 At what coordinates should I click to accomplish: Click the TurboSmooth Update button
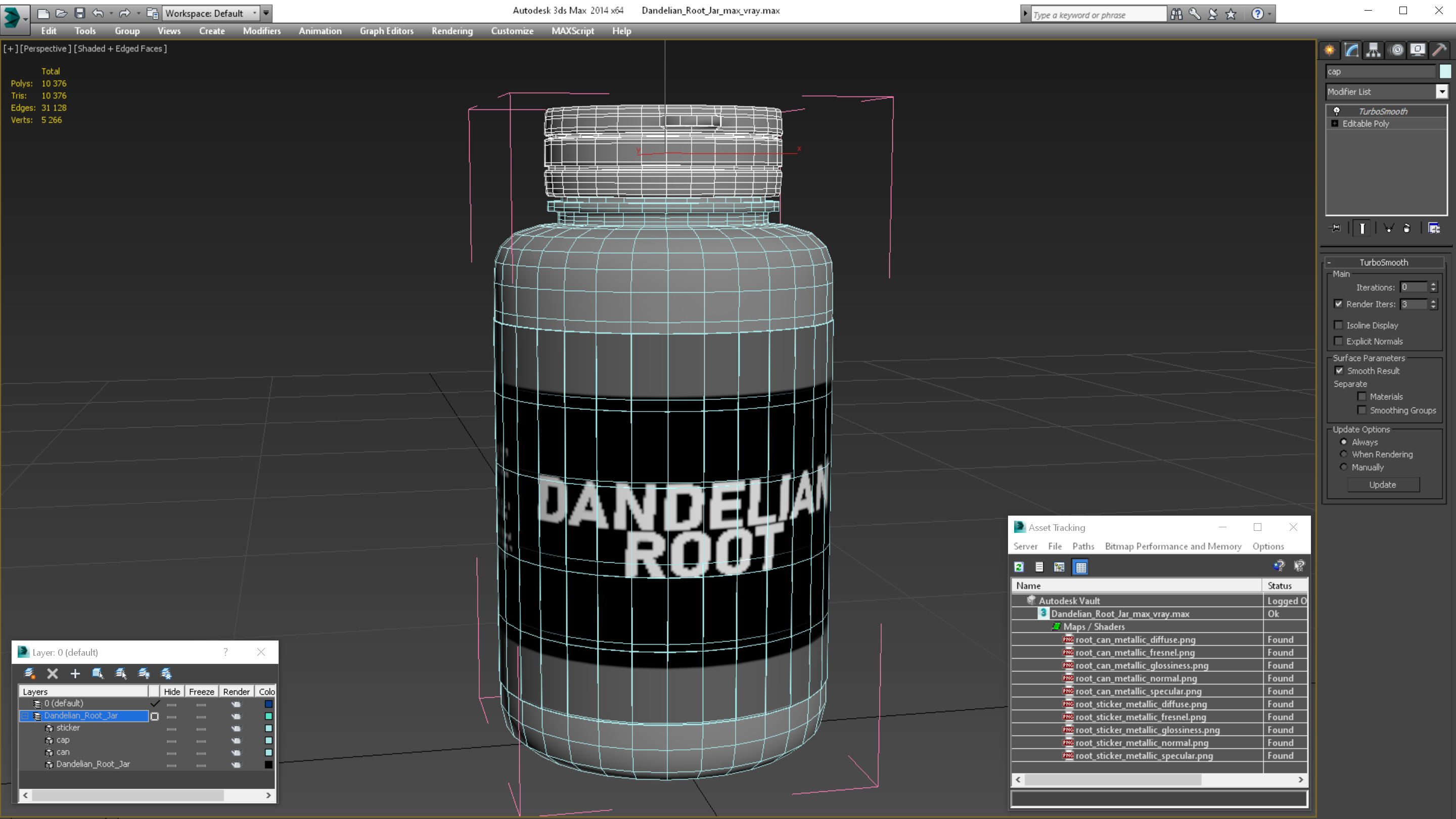click(1383, 484)
